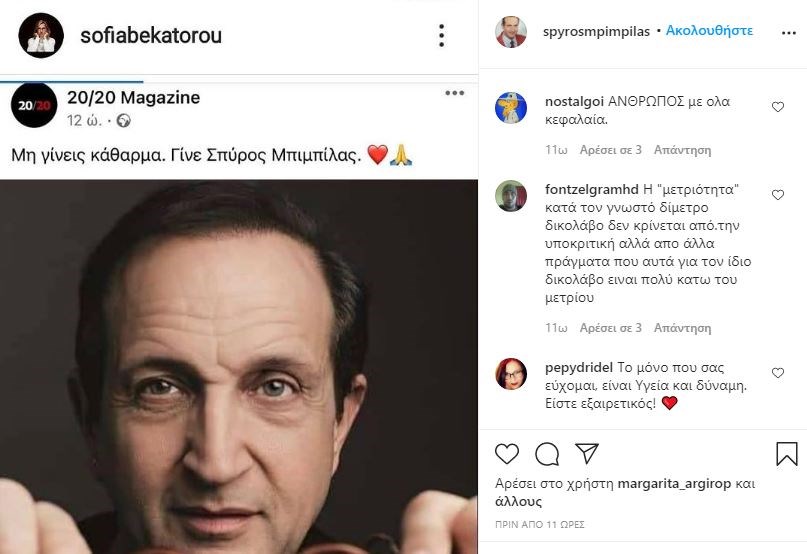Screen dimensions: 807x554
Task: Like the fontzelgramhd comment
Action: (778, 194)
